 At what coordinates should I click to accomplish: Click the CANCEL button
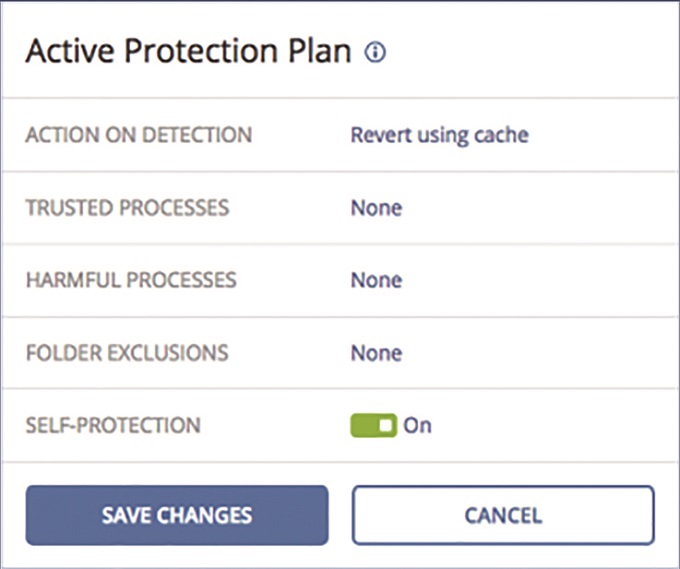coord(503,515)
